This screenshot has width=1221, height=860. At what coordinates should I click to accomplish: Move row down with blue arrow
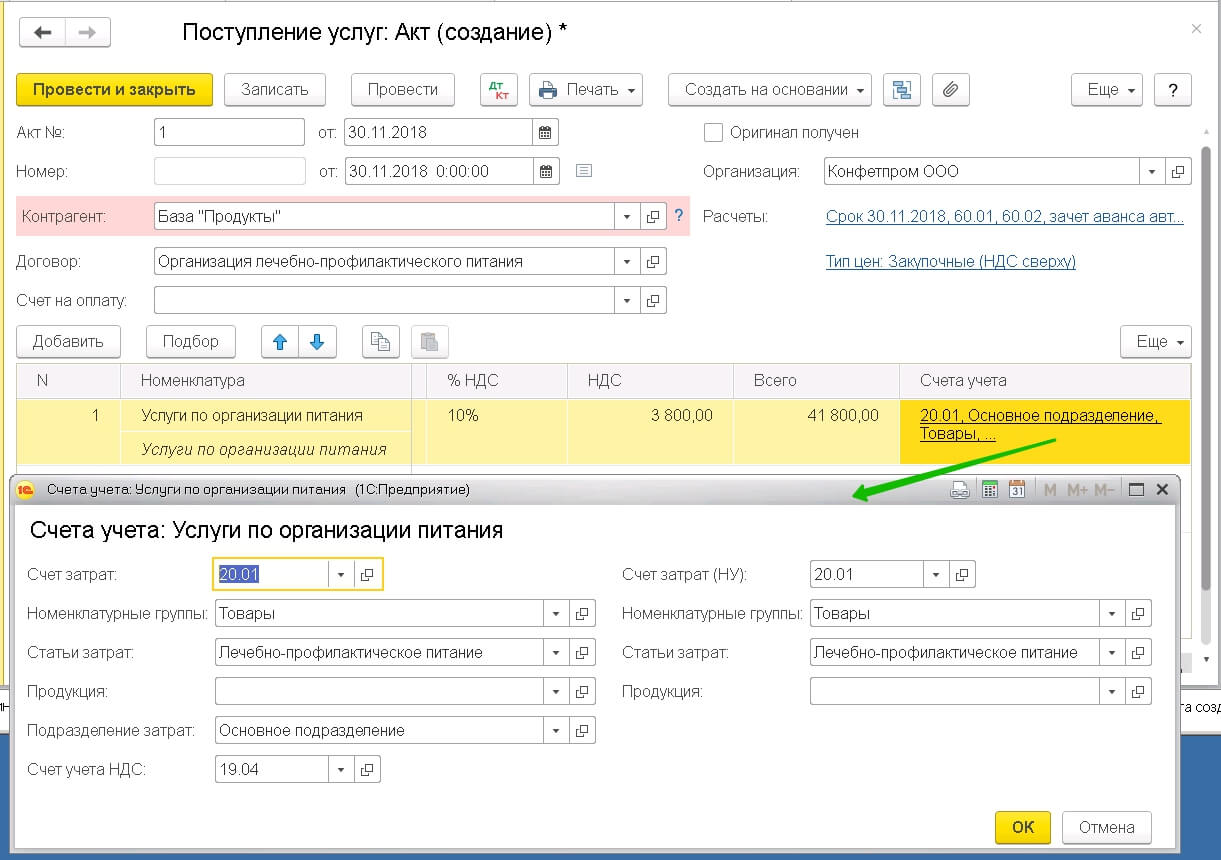[x=317, y=342]
